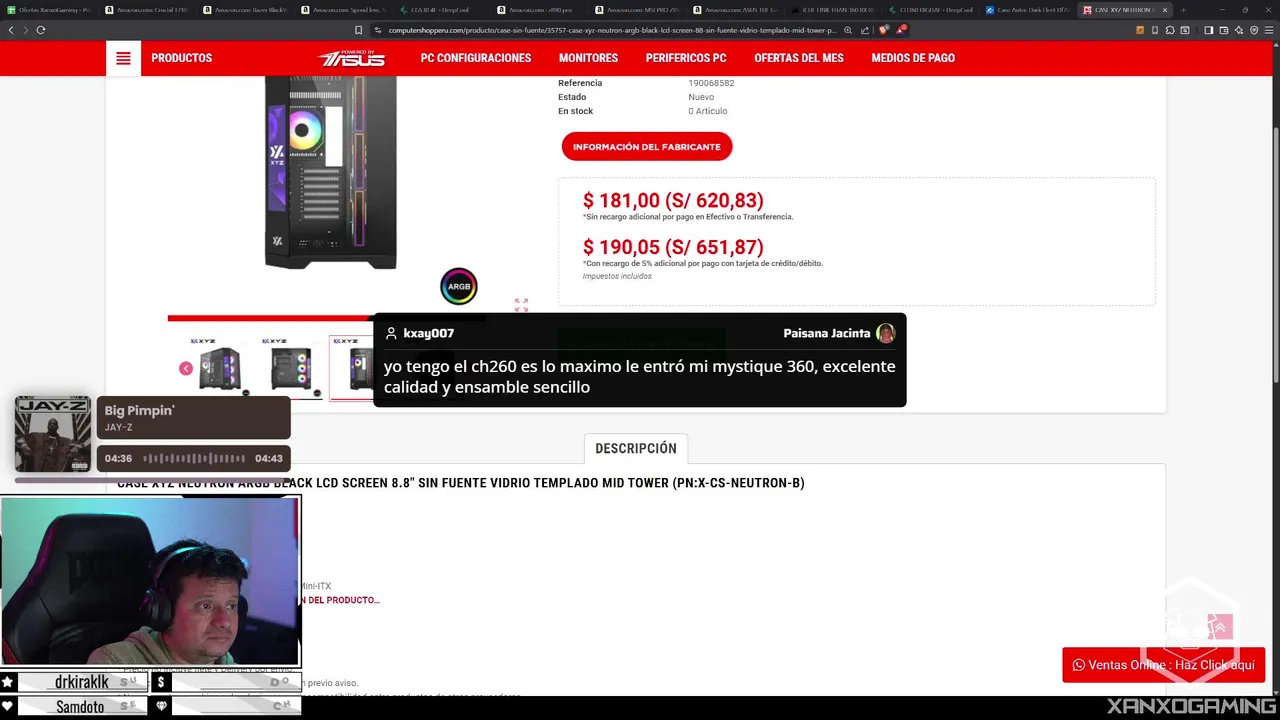Click the Big Pimpin' song progress waveform
Viewport: 1280px width, 720px height.
click(x=194, y=458)
